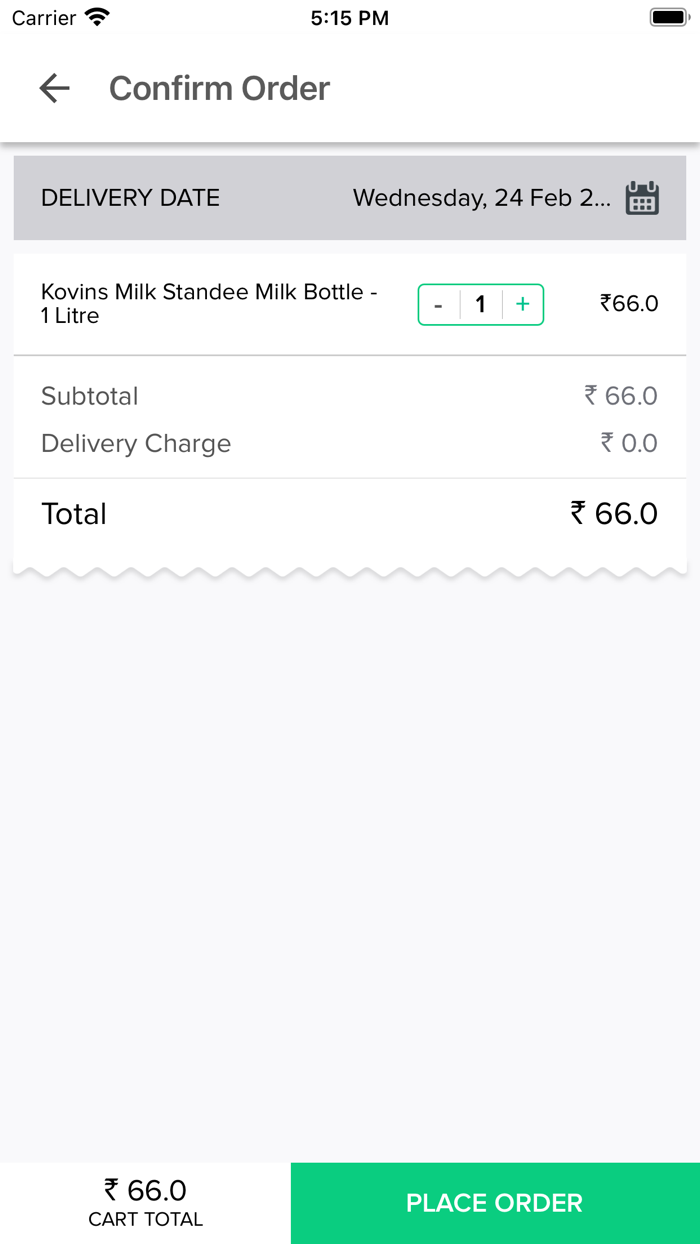Open the calendar icon to change delivery date

coord(642,198)
